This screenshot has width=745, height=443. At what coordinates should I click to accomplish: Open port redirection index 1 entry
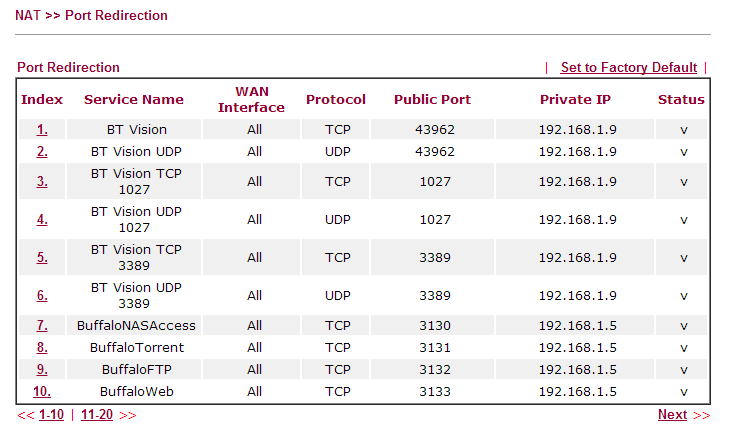42,129
